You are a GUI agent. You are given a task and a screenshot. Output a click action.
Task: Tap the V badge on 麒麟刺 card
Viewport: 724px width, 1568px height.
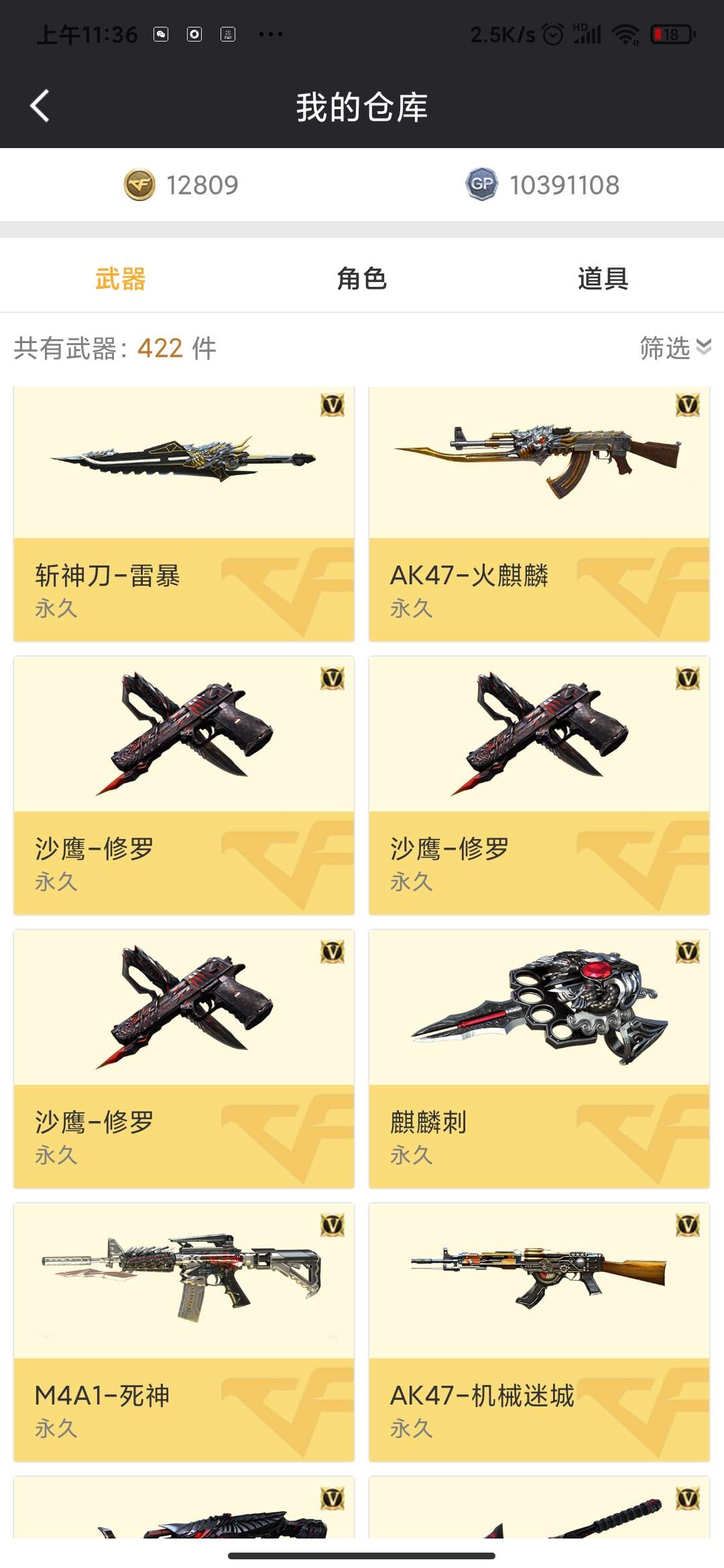click(688, 952)
